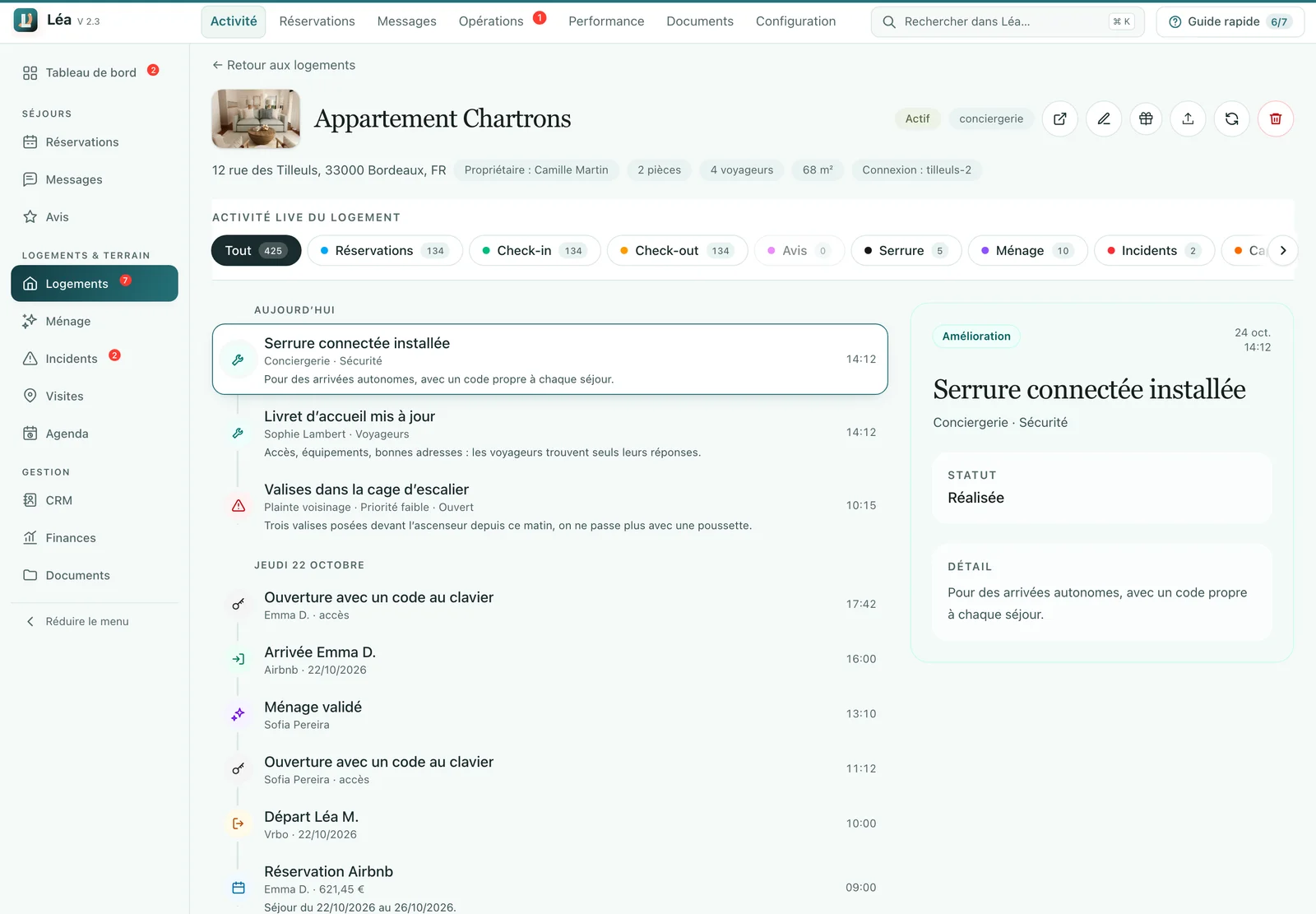Switch to the Messages top tab
Screen dimensions: 1316x914
[407, 21]
